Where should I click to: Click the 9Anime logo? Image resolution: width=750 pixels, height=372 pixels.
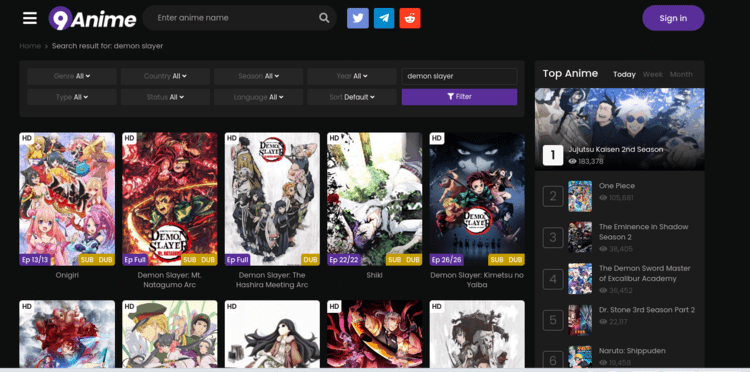click(92, 19)
